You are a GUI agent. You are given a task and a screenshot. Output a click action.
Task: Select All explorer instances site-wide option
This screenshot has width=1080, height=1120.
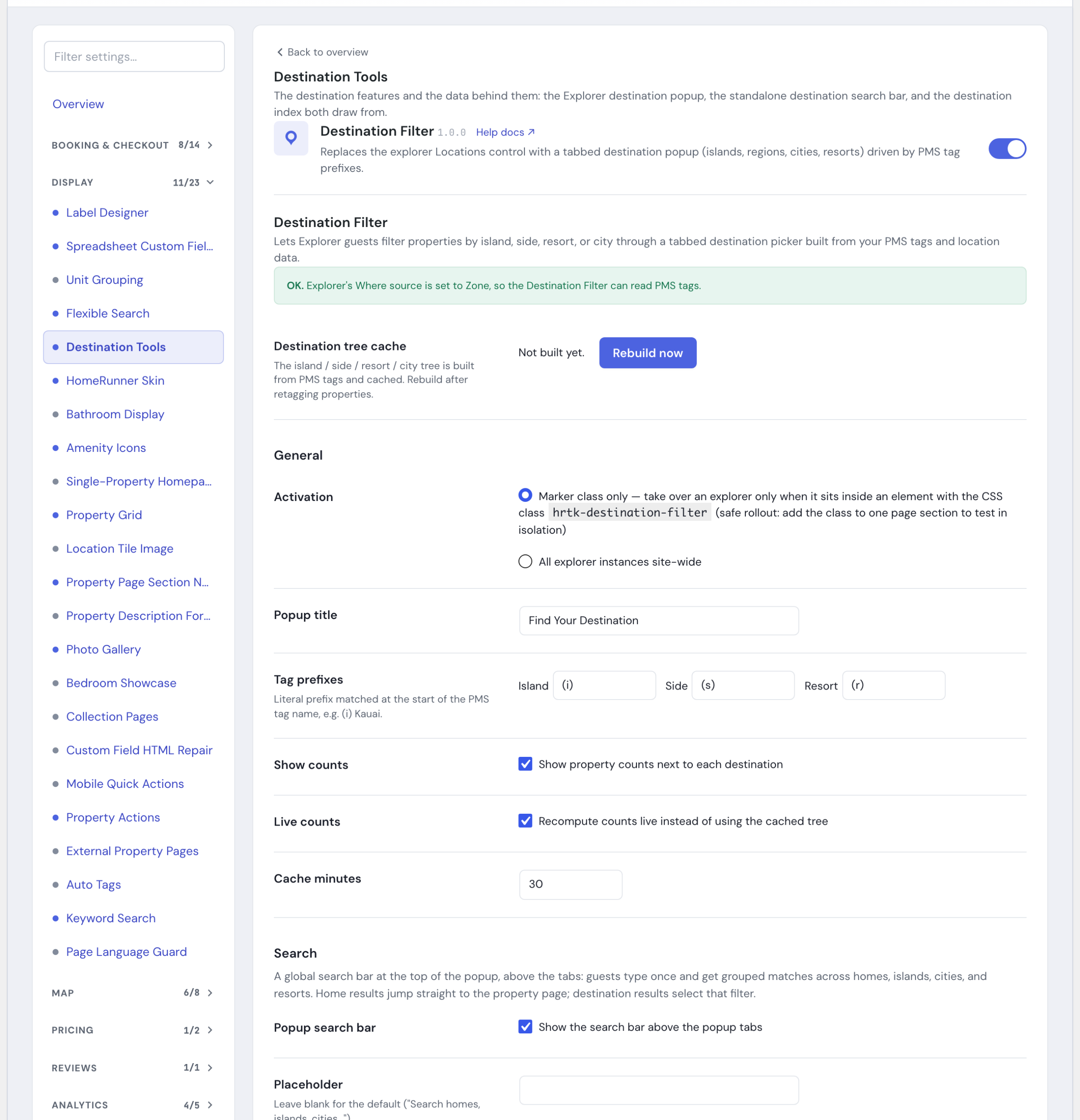pos(525,561)
